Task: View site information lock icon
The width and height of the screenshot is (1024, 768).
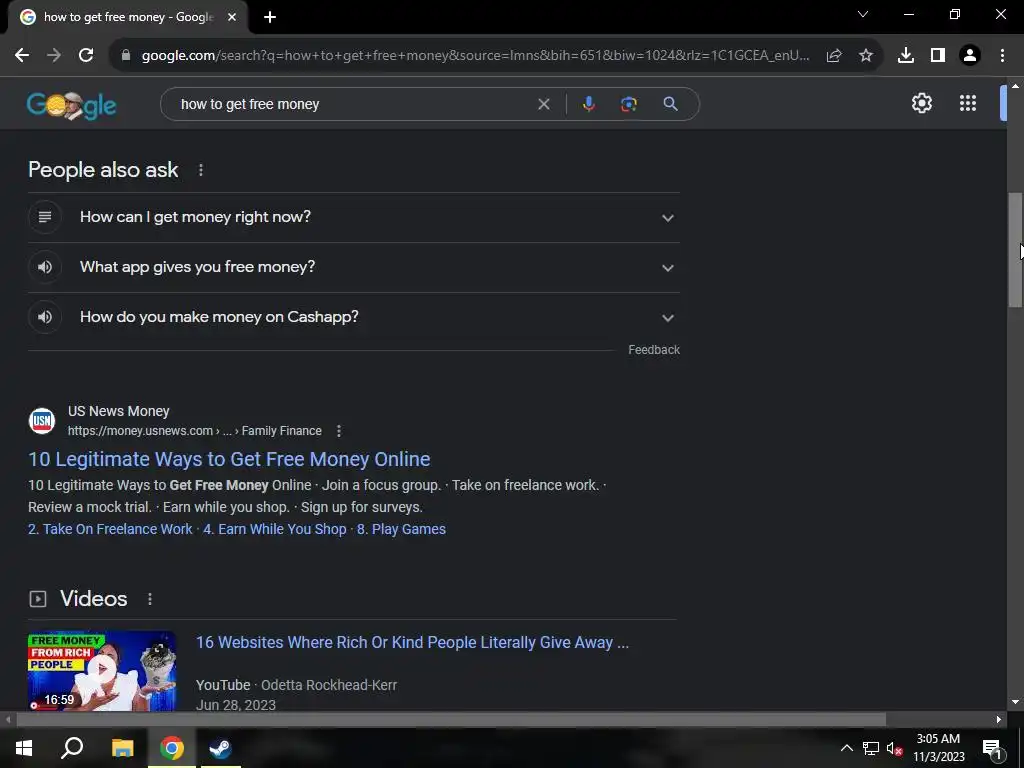Action: pyautogui.click(x=126, y=56)
